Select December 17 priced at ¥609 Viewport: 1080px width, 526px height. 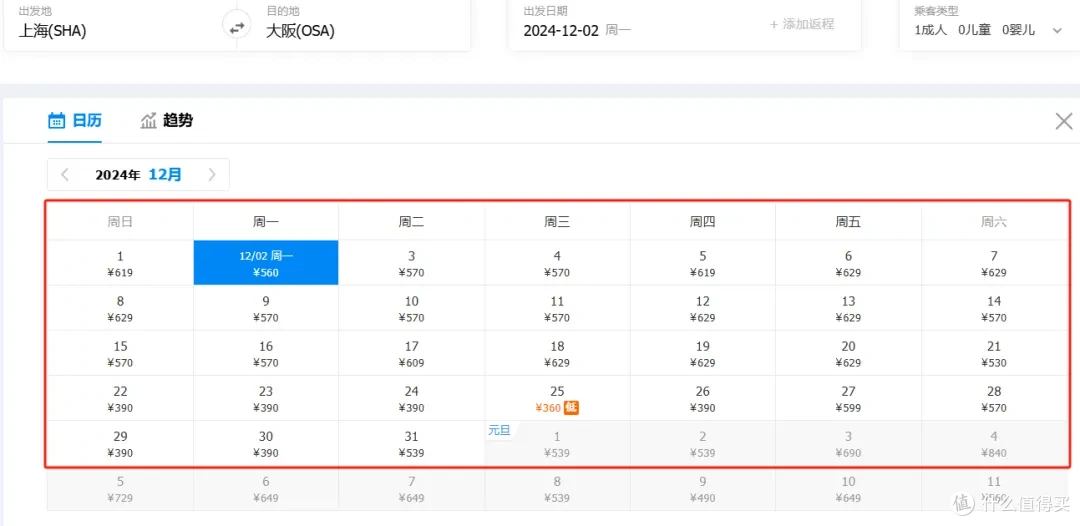pyautogui.click(x=411, y=354)
